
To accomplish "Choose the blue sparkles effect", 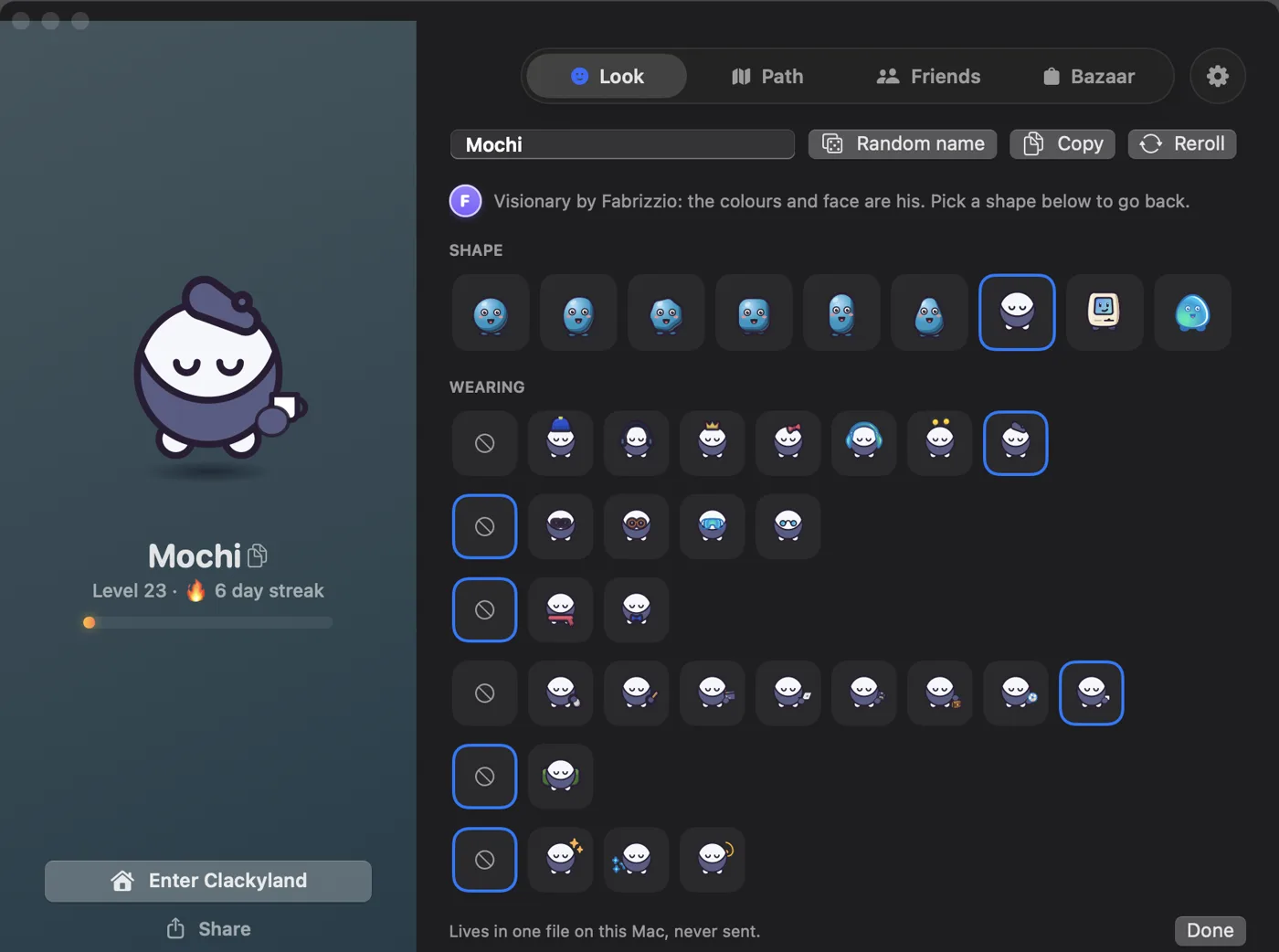I will 636,860.
